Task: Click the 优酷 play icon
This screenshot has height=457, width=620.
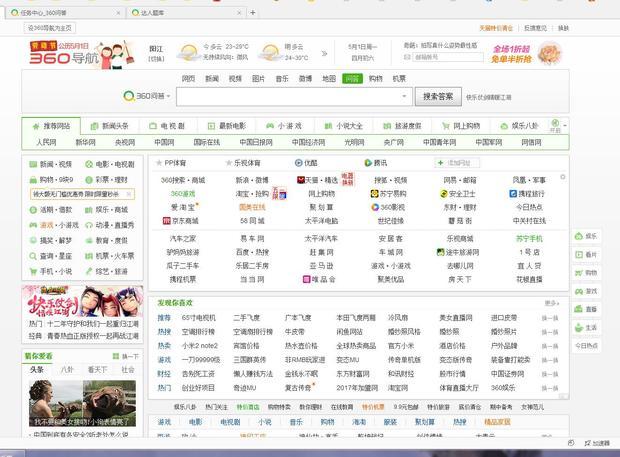Action: 299,162
